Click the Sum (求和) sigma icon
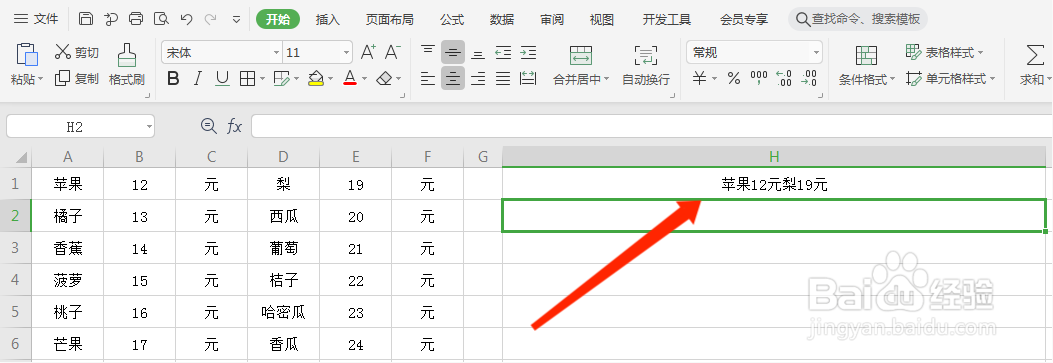The height and width of the screenshot is (363, 1053). (x=1034, y=55)
